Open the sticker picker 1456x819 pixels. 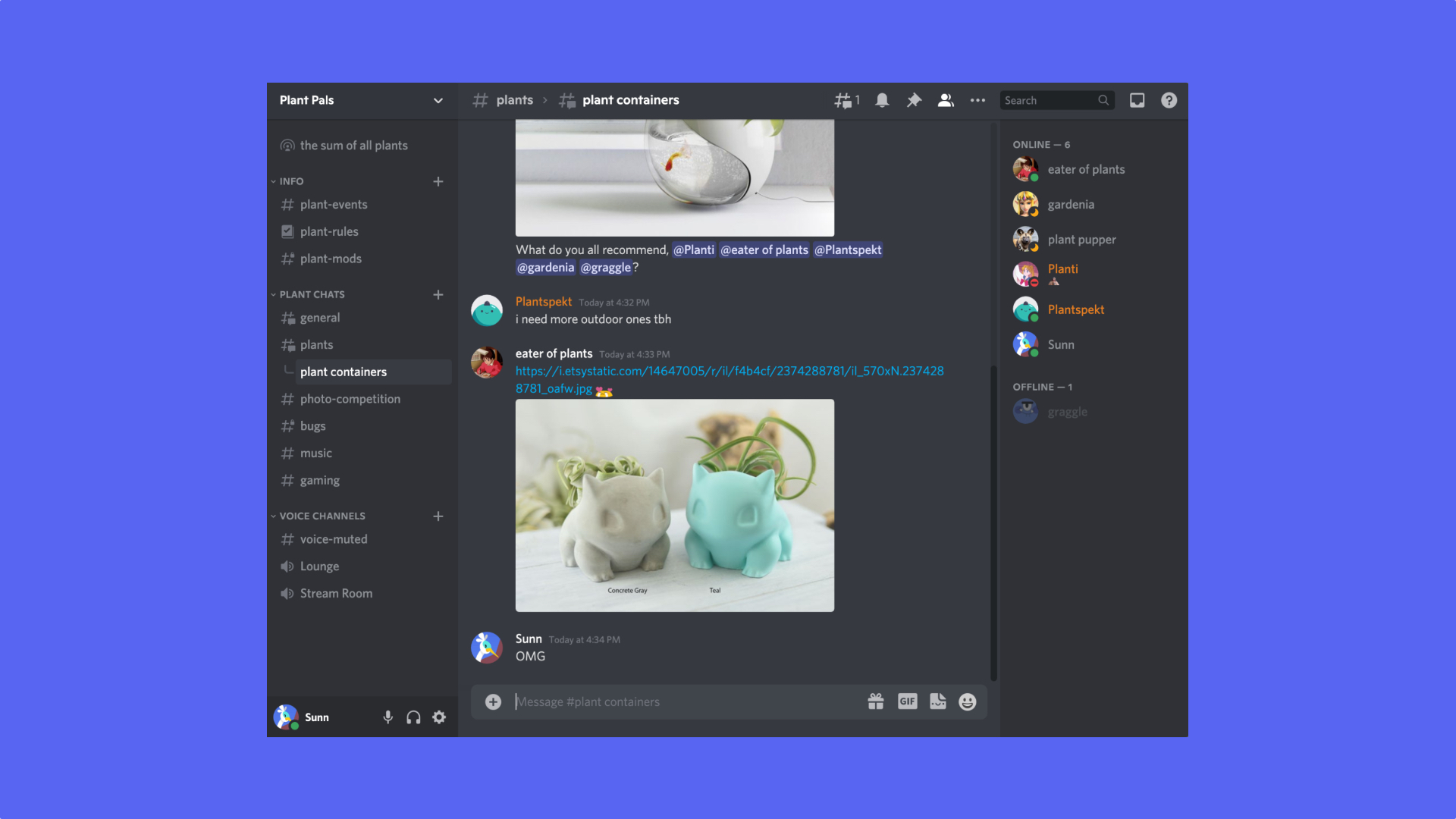coord(937,701)
